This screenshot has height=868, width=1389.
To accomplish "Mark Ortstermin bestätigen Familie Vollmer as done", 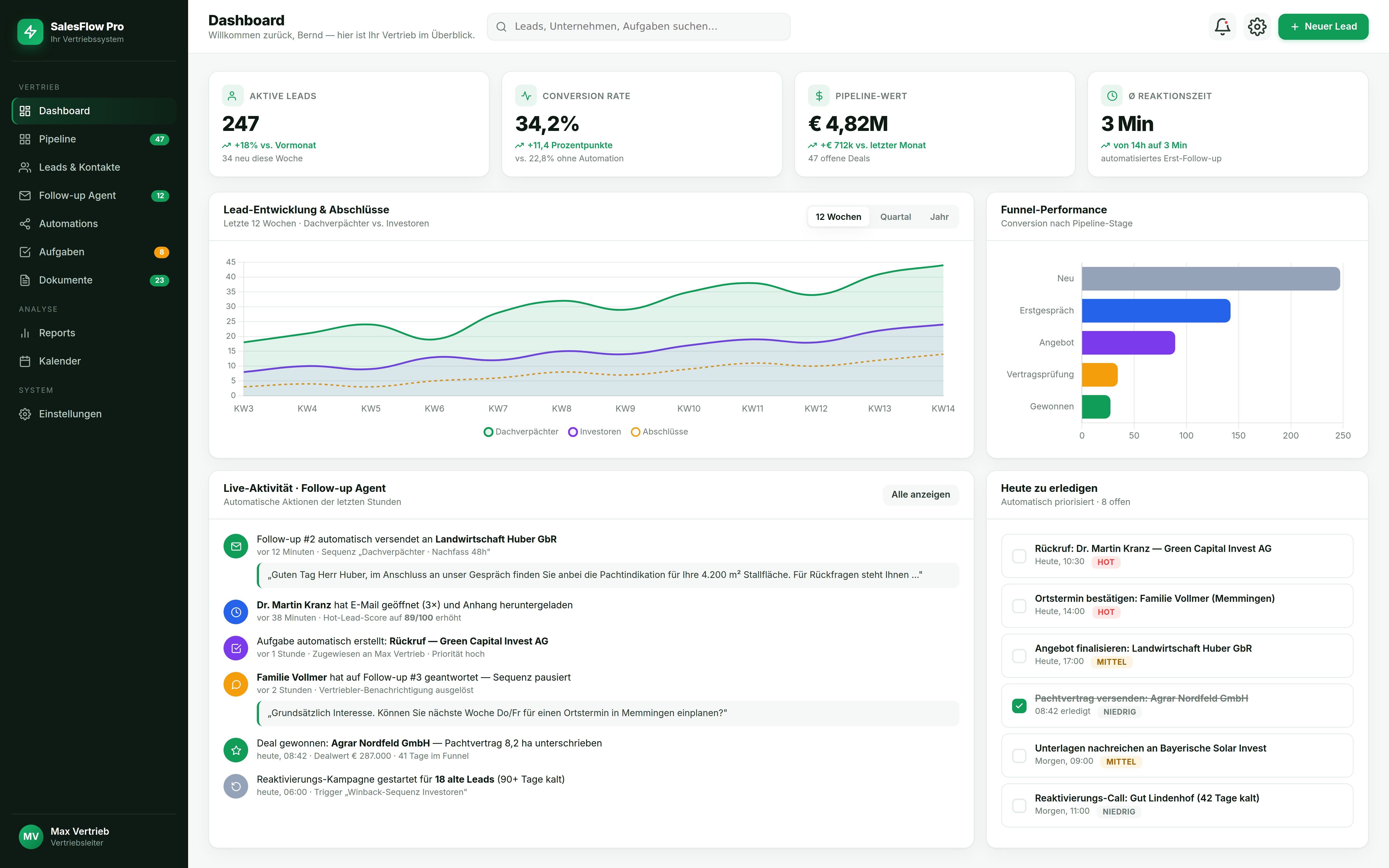I will coord(1019,605).
